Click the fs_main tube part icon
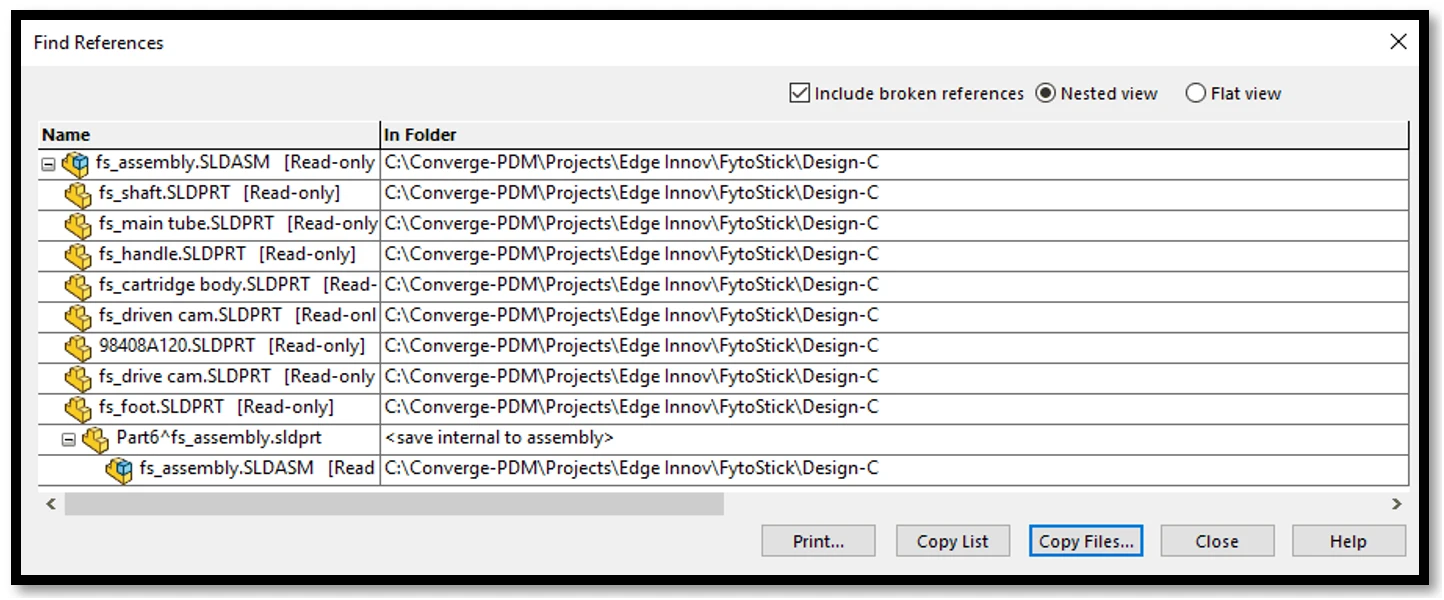This screenshot has width=1444, height=600. pos(78,225)
